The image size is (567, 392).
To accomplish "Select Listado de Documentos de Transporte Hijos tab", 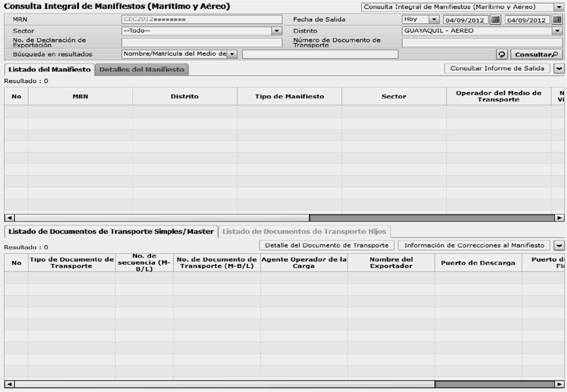I will (x=304, y=231).
